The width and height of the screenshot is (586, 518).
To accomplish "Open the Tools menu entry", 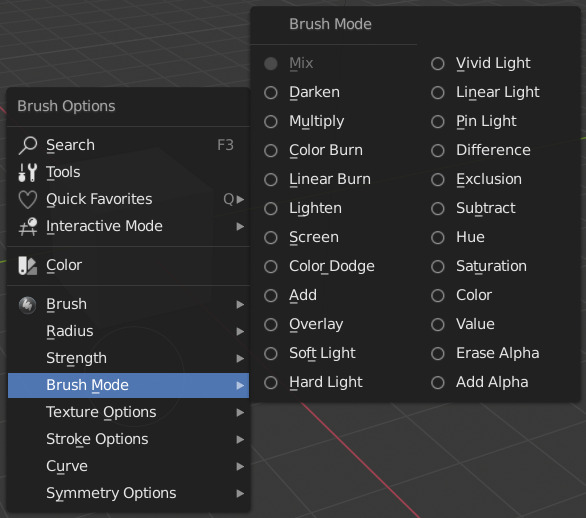I will [128, 172].
